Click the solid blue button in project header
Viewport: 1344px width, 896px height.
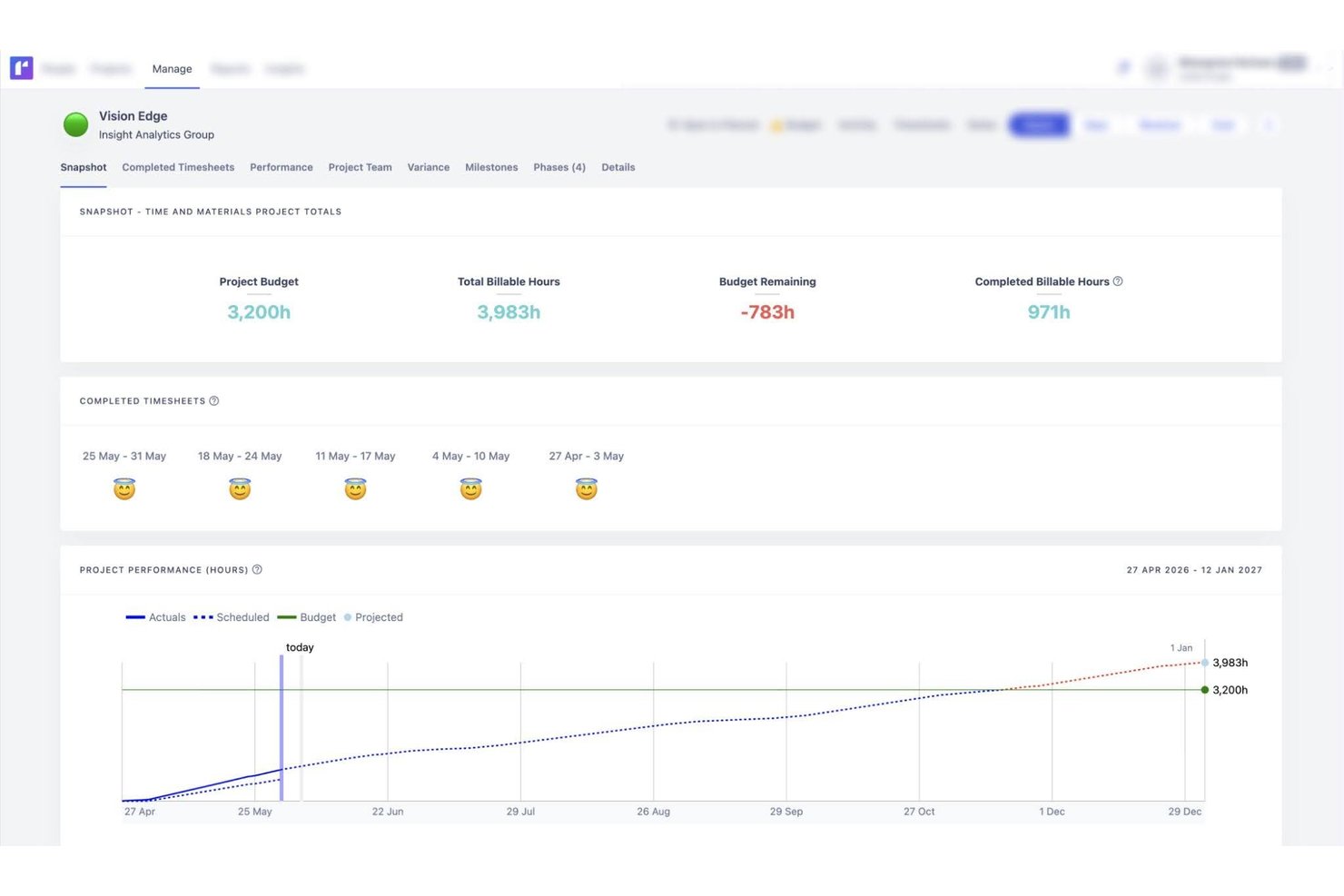(x=1039, y=125)
